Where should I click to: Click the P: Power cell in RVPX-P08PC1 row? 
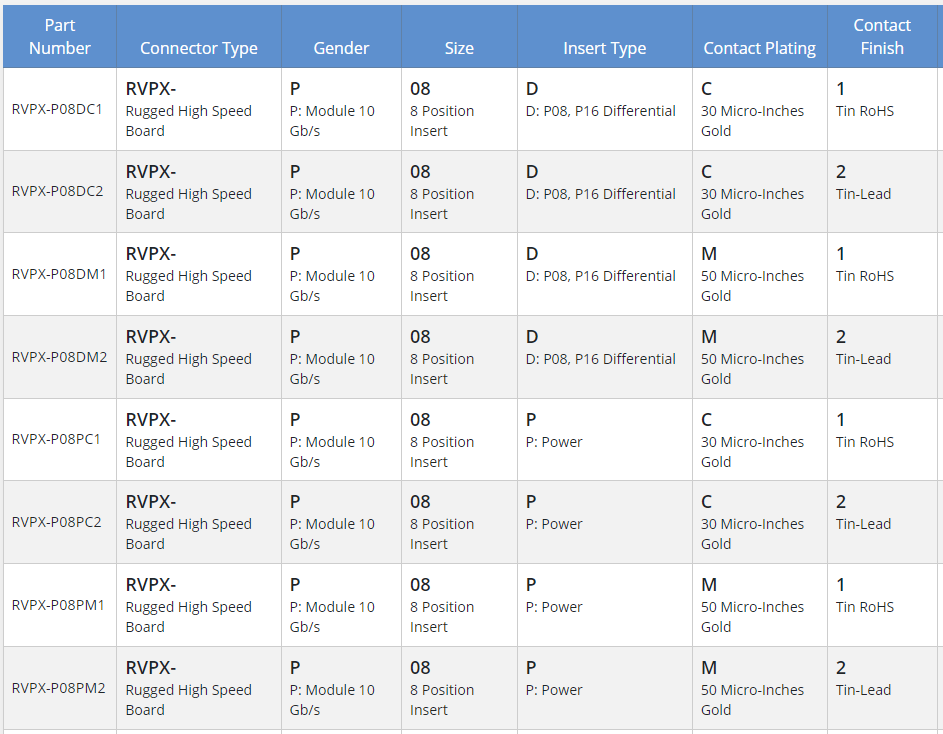554,442
